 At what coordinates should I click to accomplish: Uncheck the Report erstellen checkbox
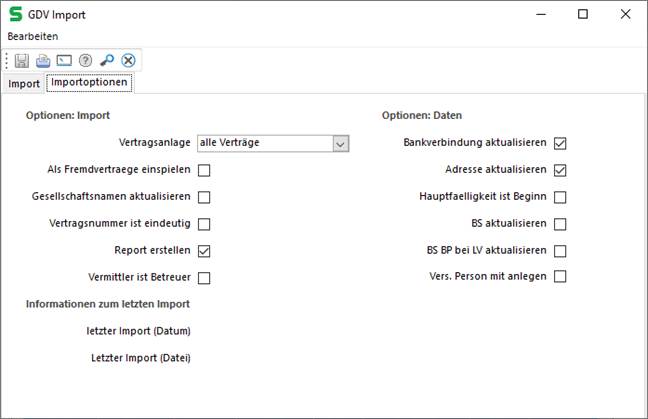point(204,250)
